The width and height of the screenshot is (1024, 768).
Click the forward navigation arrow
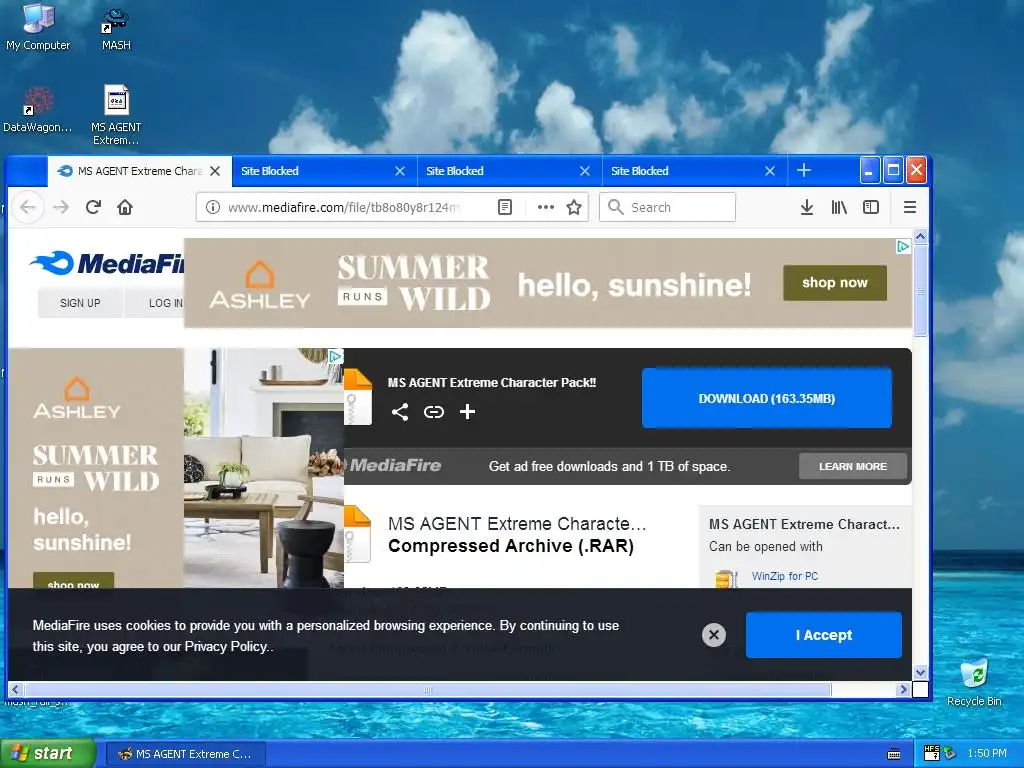[x=61, y=207]
